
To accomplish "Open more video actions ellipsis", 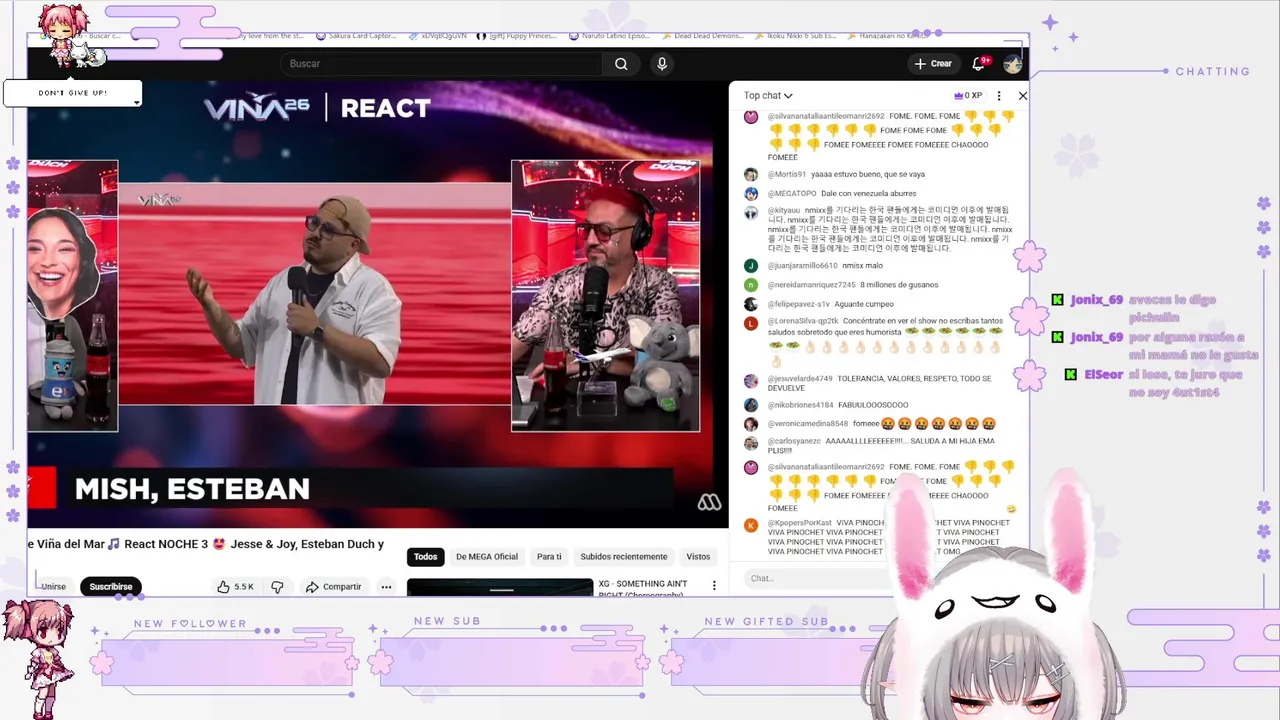I will [386, 587].
